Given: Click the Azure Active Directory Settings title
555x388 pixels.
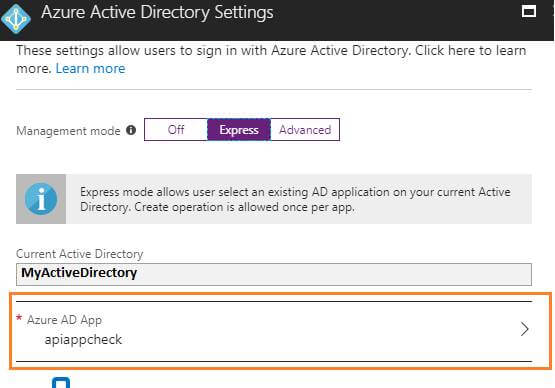Looking at the screenshot, I should coord(157,12).
